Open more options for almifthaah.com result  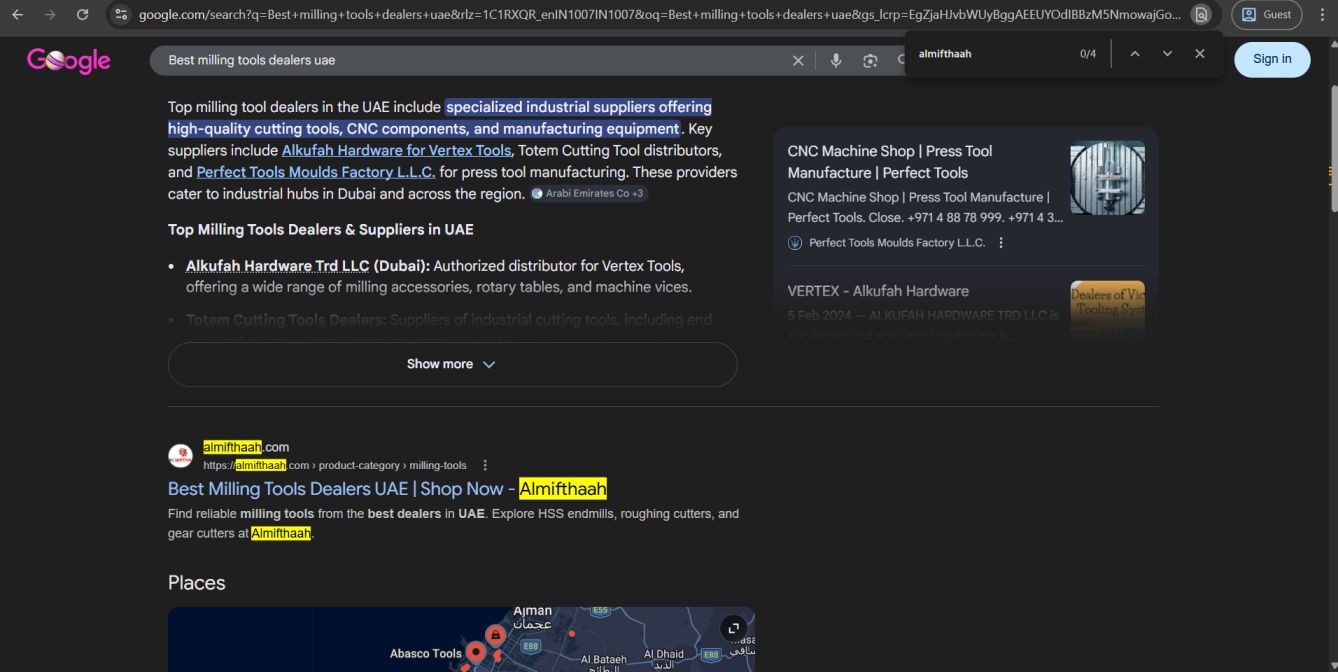click(x=485, y=465)
